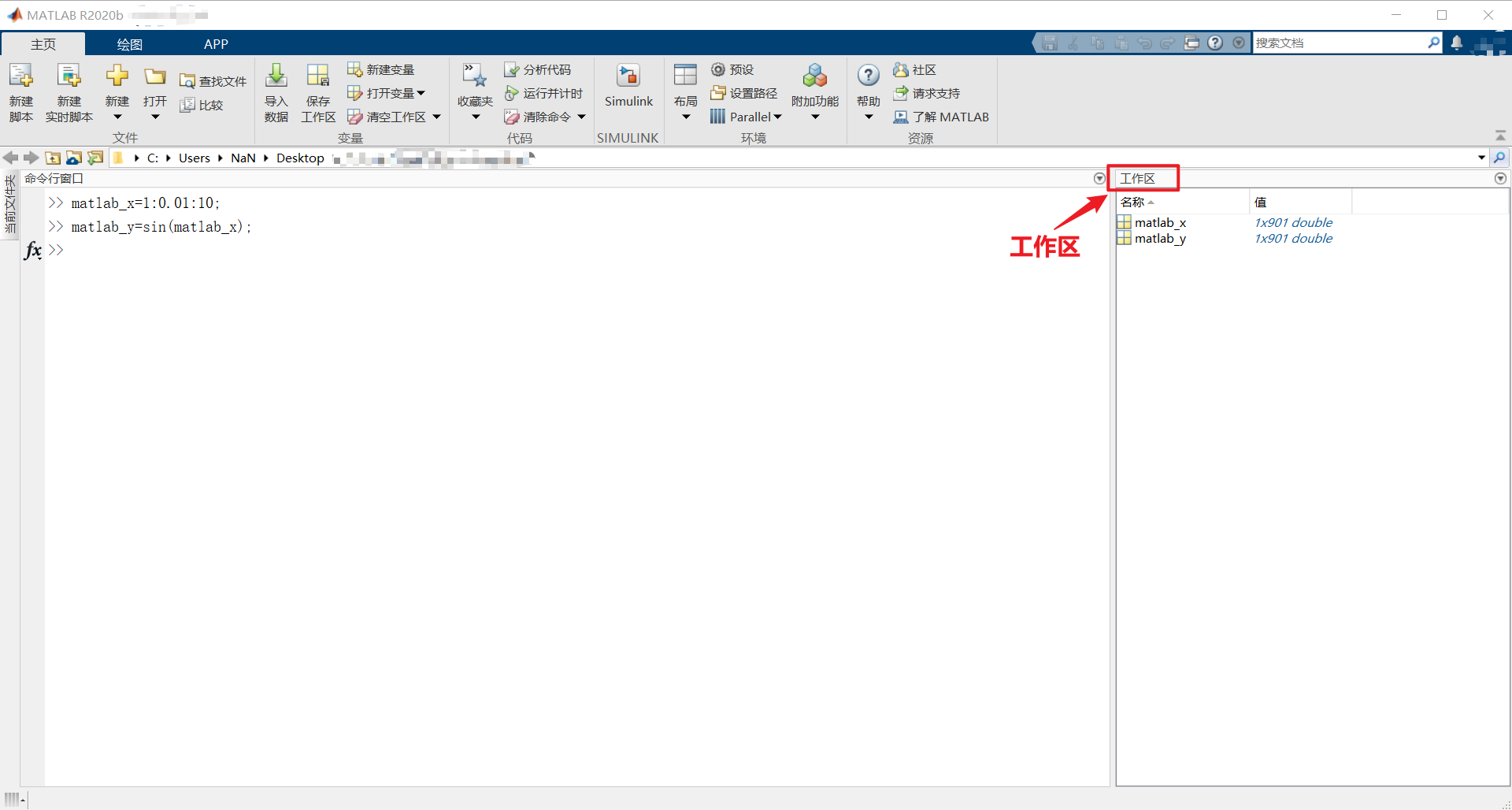Click the search folder magnifier icon

coord(1499,158)
